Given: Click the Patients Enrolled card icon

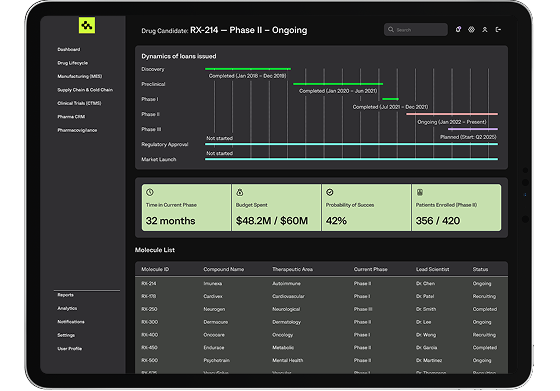Looking at the screenshot, I should tap(420, 192).
